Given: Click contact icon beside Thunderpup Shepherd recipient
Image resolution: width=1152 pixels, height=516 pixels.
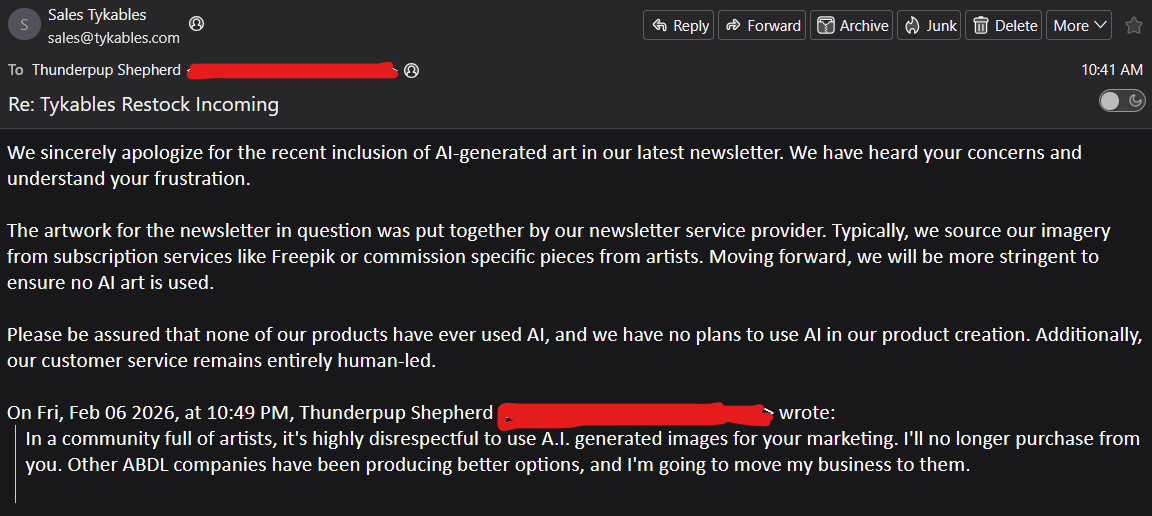Looking at the screenshot, I should [x=411, y=70].
